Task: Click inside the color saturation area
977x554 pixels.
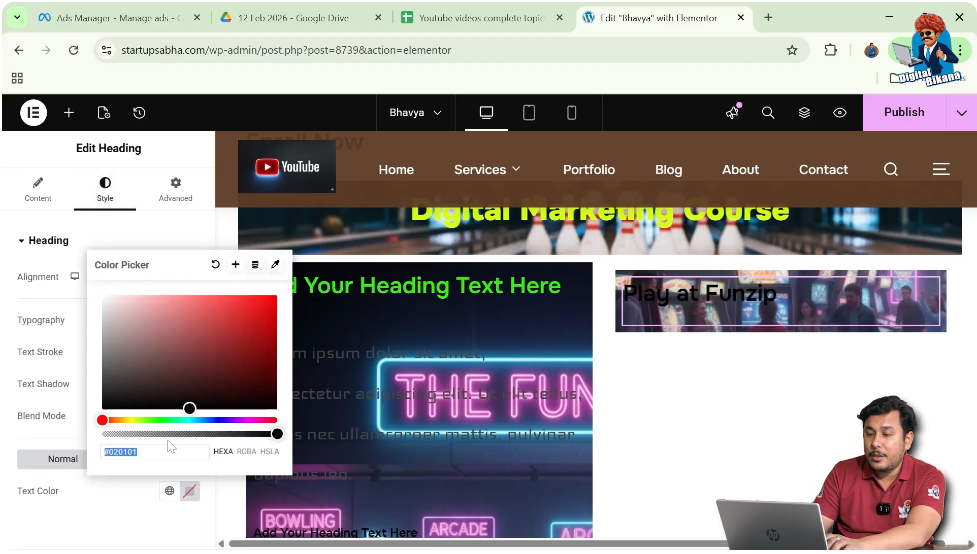Action: pyautogui.click(x=189, y=352)
